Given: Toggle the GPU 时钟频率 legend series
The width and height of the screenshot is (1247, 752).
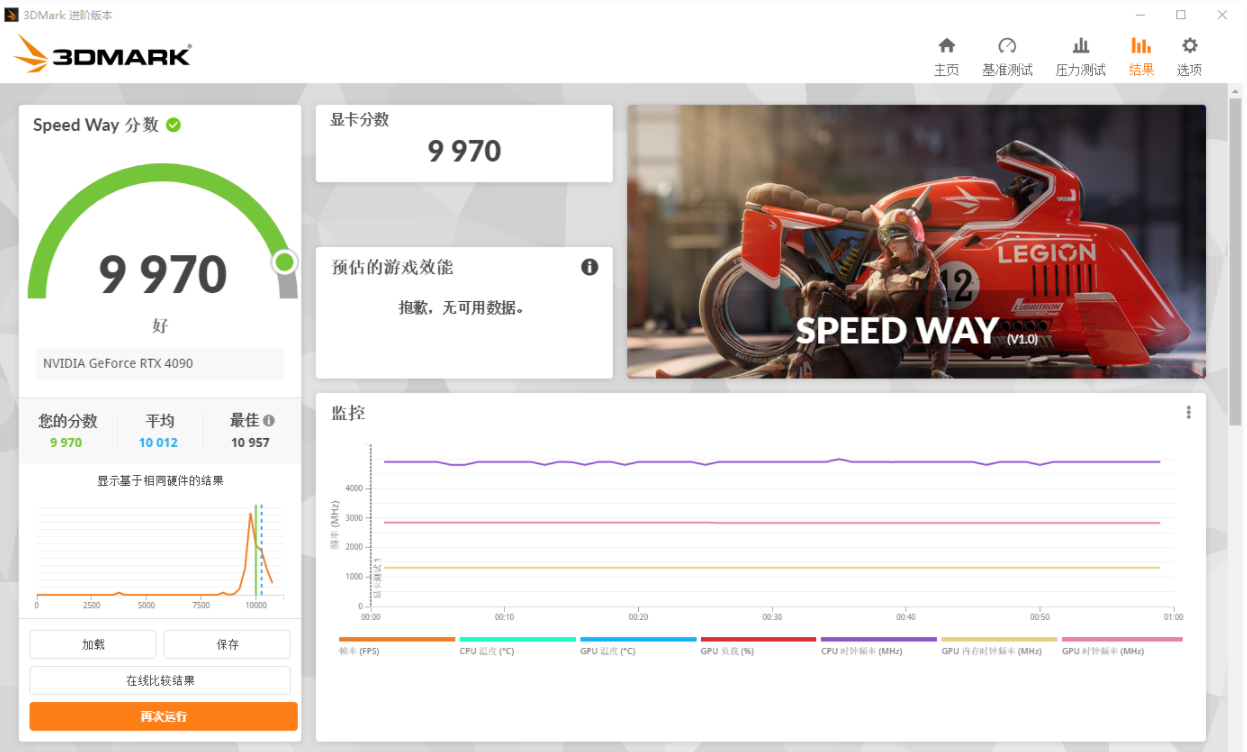Looking at the screenshot, I should [1122, 645].
